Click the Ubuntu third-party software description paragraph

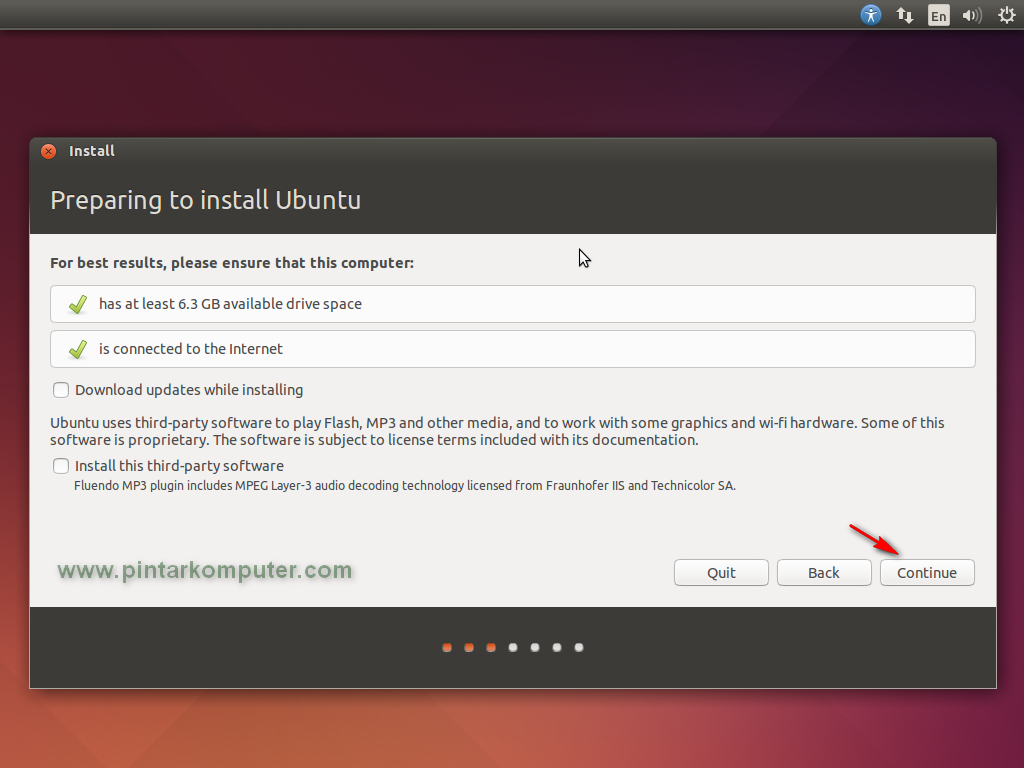497,431
